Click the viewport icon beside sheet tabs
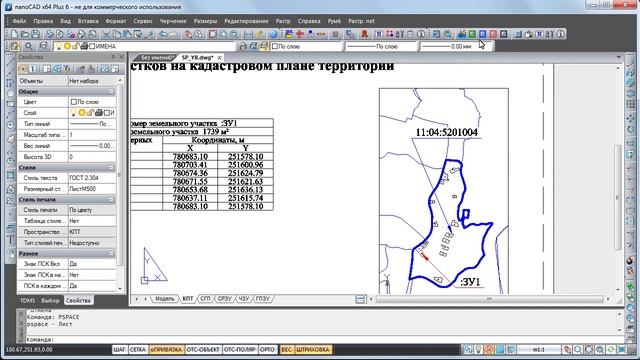640x360 pixels. coord(360,299)
